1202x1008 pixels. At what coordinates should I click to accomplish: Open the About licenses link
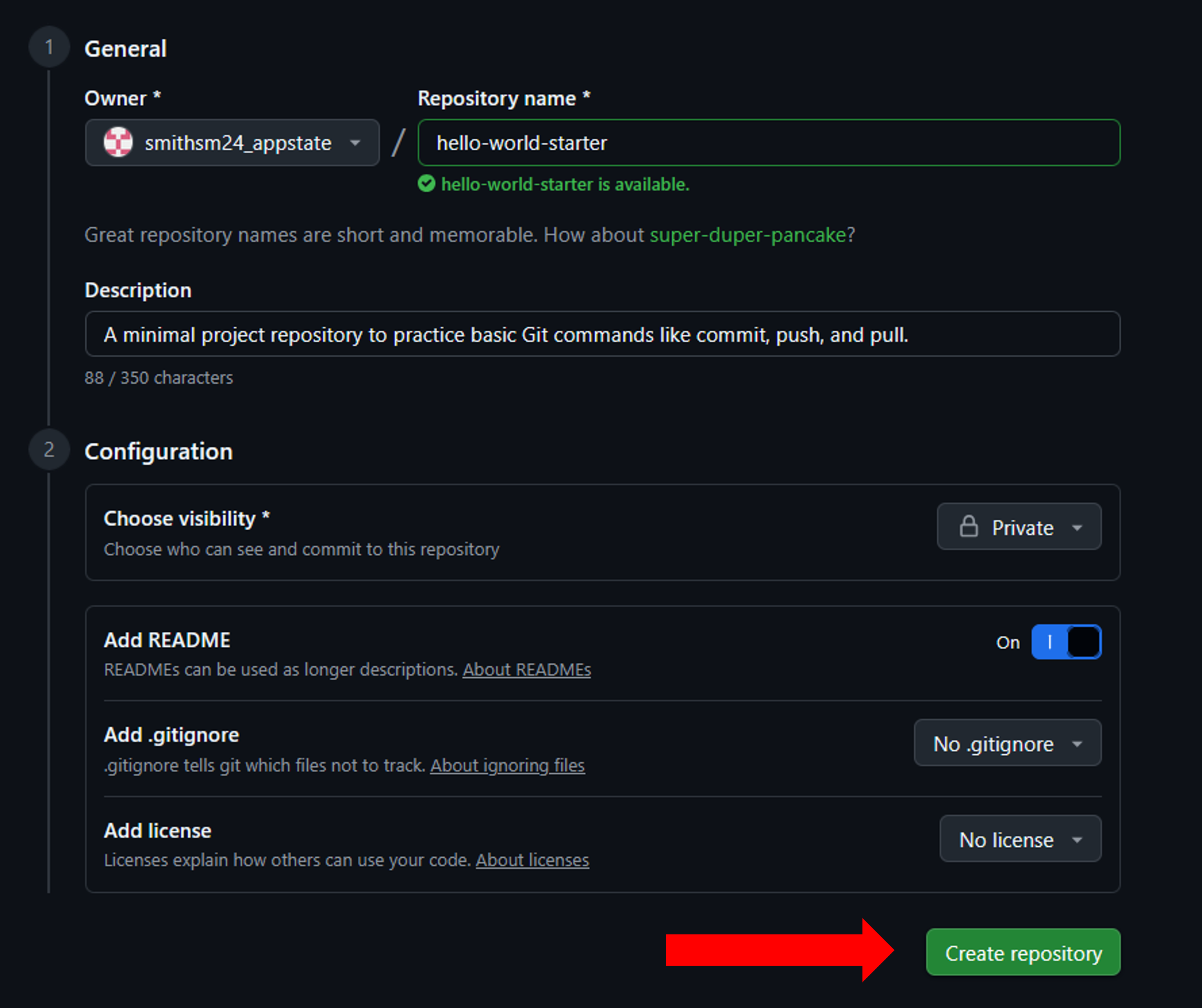[532, 859]
